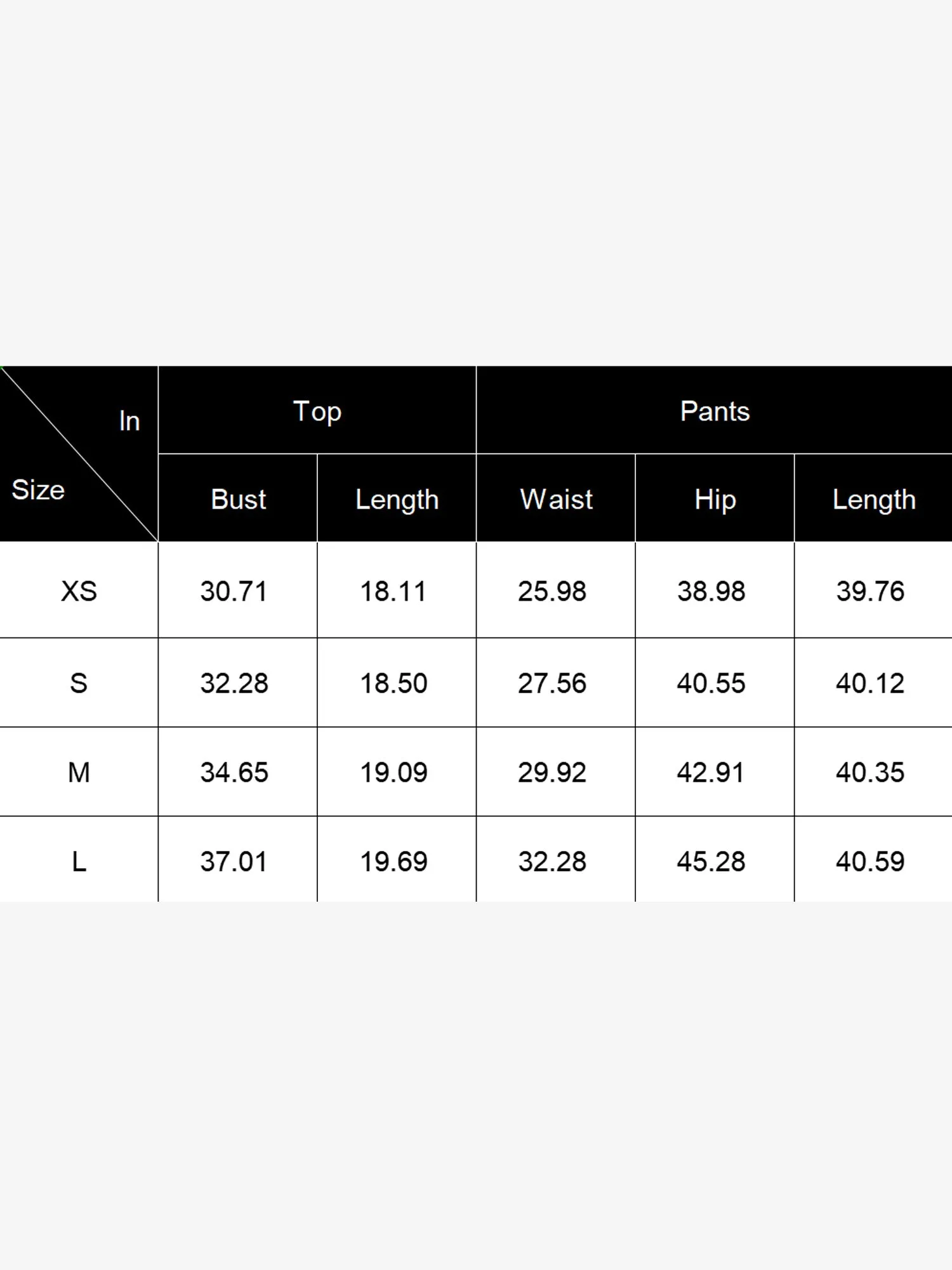This screenshot has width=952, height=1270.
Task: Select the Bust column header
Action: [x=238, y=499]
